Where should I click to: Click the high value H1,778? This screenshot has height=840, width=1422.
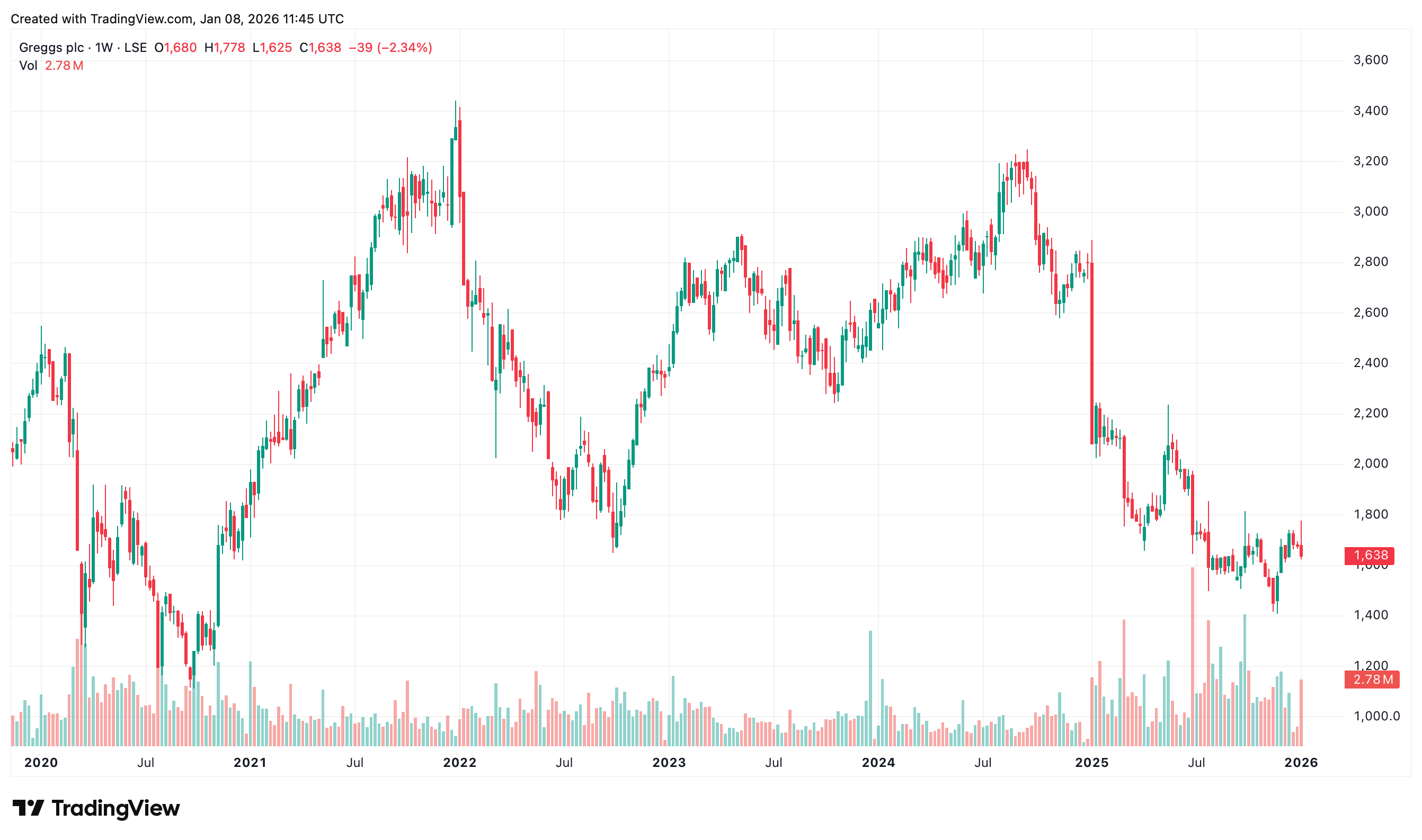[225, 48]
